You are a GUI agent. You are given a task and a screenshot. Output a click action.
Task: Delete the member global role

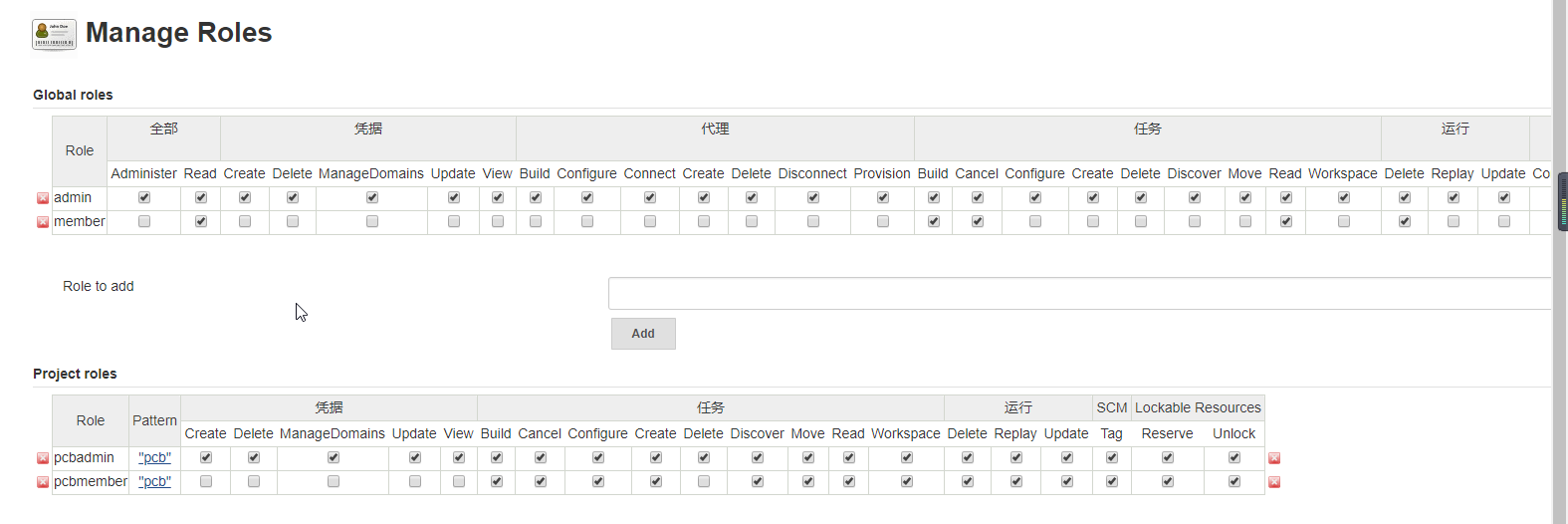pos(43,222)
